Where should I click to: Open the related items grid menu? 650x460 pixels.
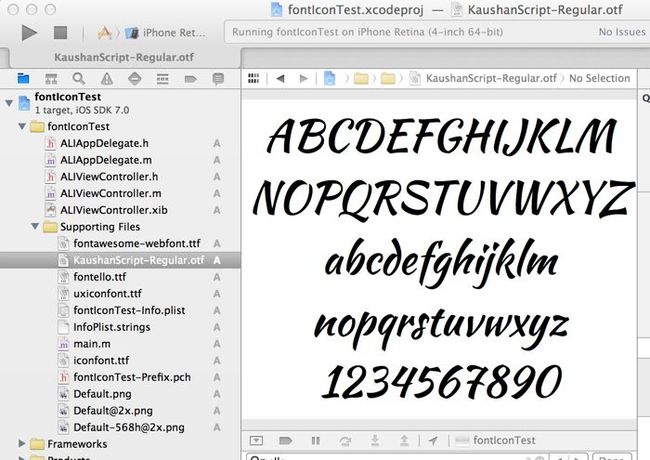[253, 78]
